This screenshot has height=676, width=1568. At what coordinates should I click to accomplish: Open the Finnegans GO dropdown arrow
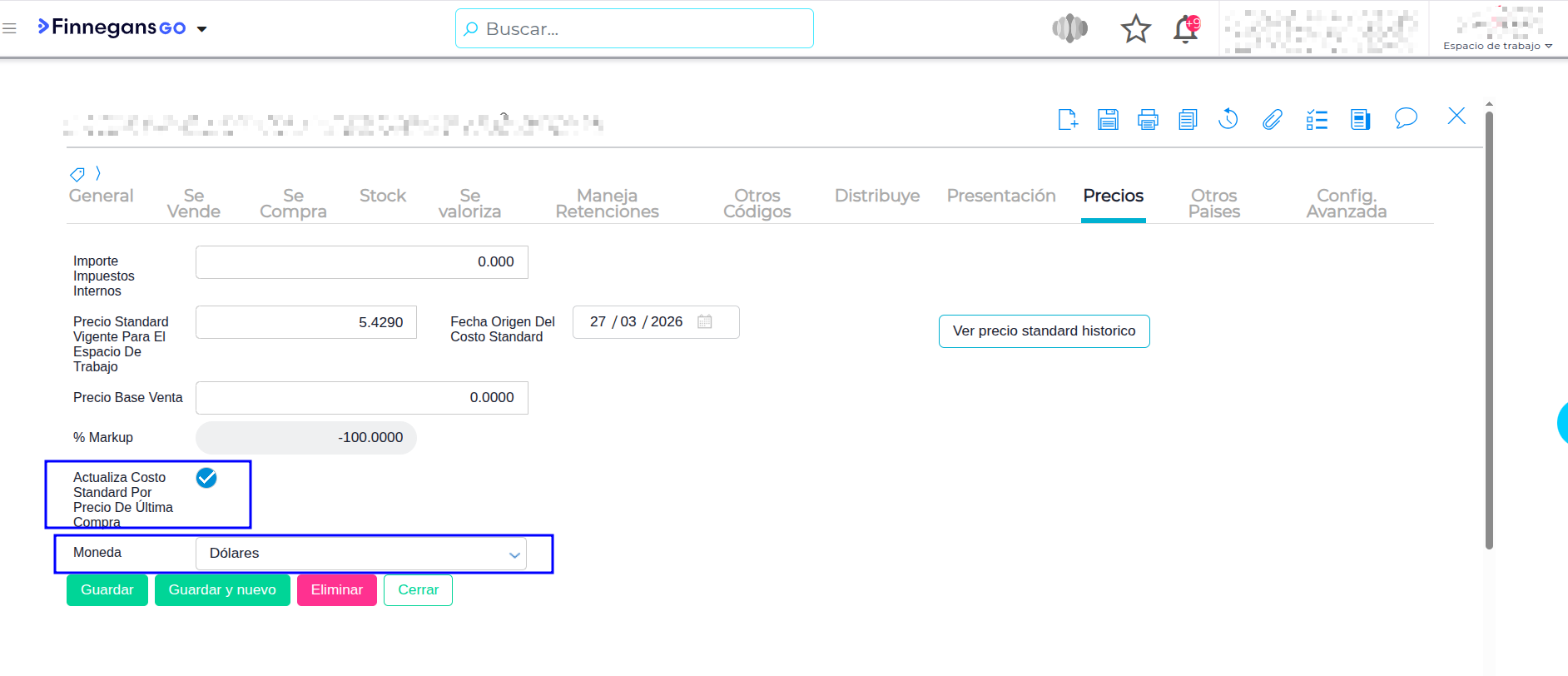click(201, 29)
